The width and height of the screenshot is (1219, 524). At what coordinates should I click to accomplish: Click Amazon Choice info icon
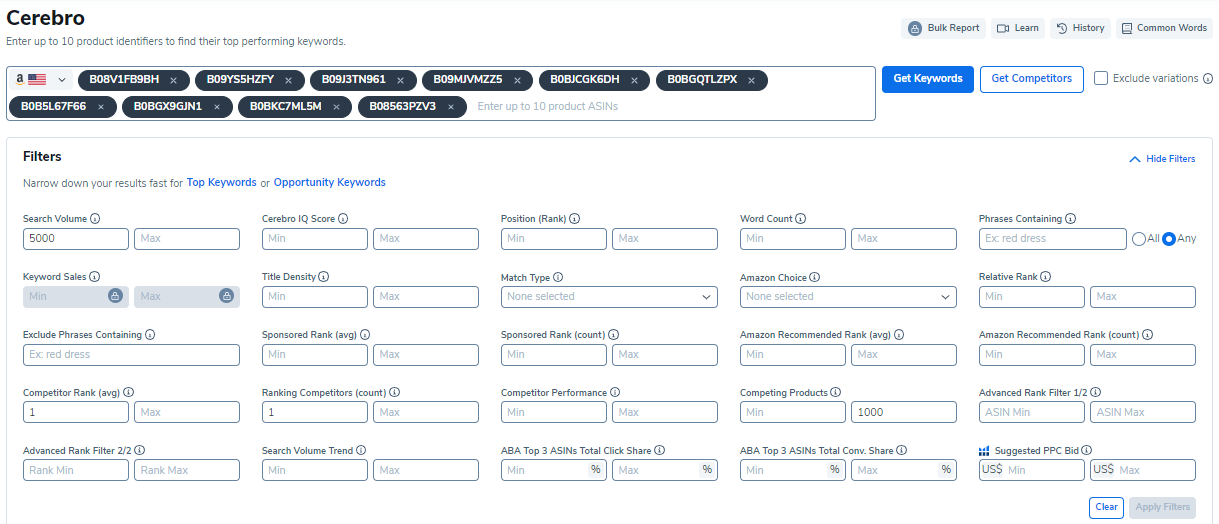(815, 277)
